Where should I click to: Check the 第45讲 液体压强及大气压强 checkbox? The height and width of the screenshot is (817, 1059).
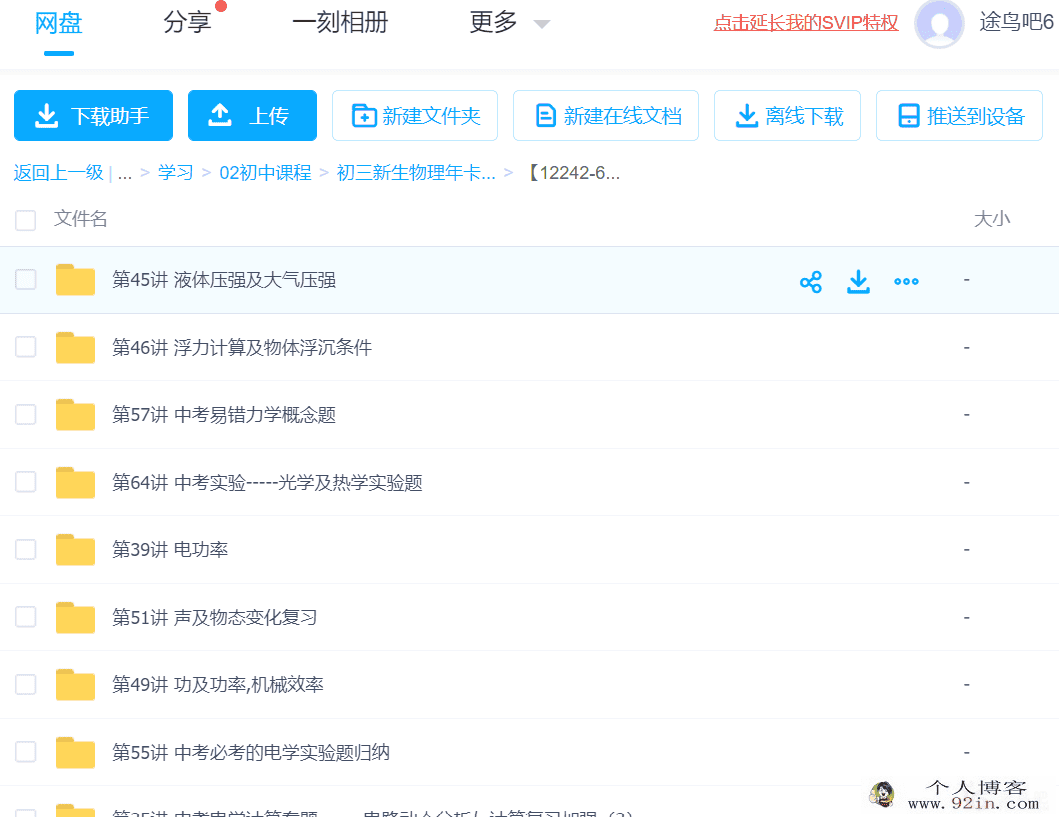point(26,280)
